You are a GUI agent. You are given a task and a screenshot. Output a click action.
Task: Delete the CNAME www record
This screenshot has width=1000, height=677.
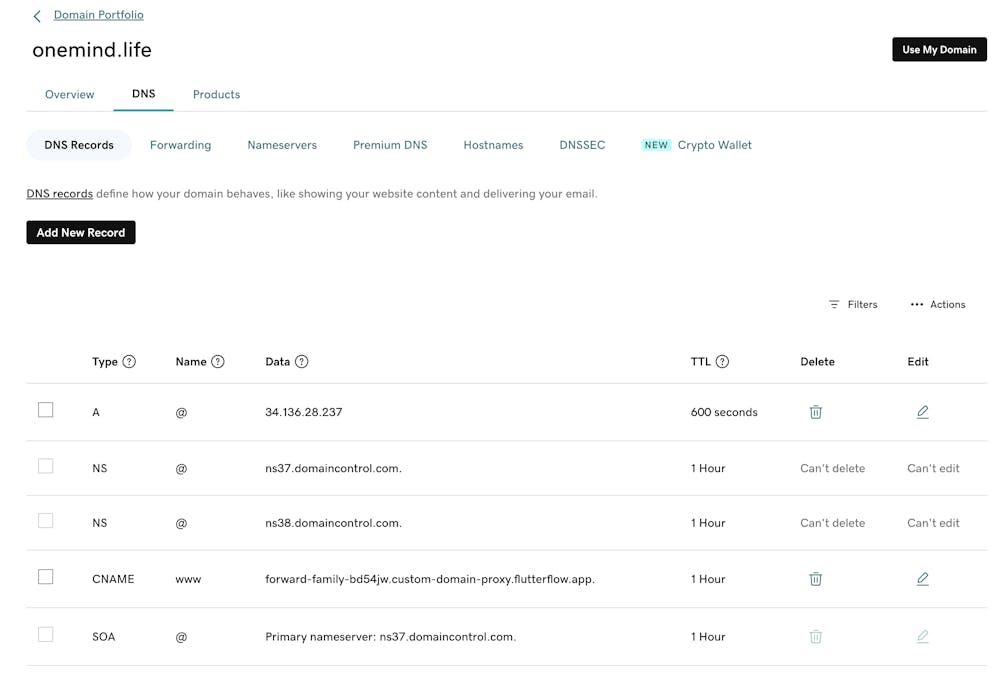[x=816, y=579]
